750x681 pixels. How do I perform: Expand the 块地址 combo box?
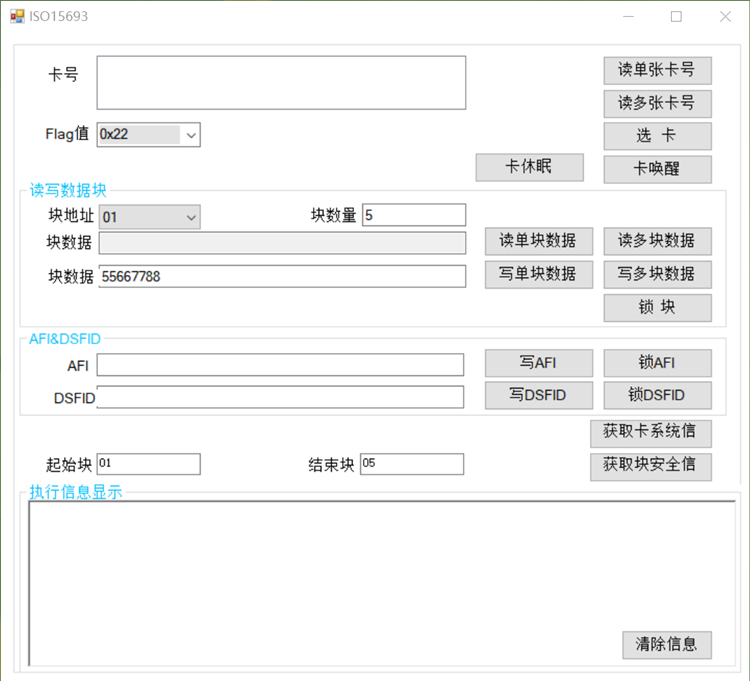(x=190, y=216)
